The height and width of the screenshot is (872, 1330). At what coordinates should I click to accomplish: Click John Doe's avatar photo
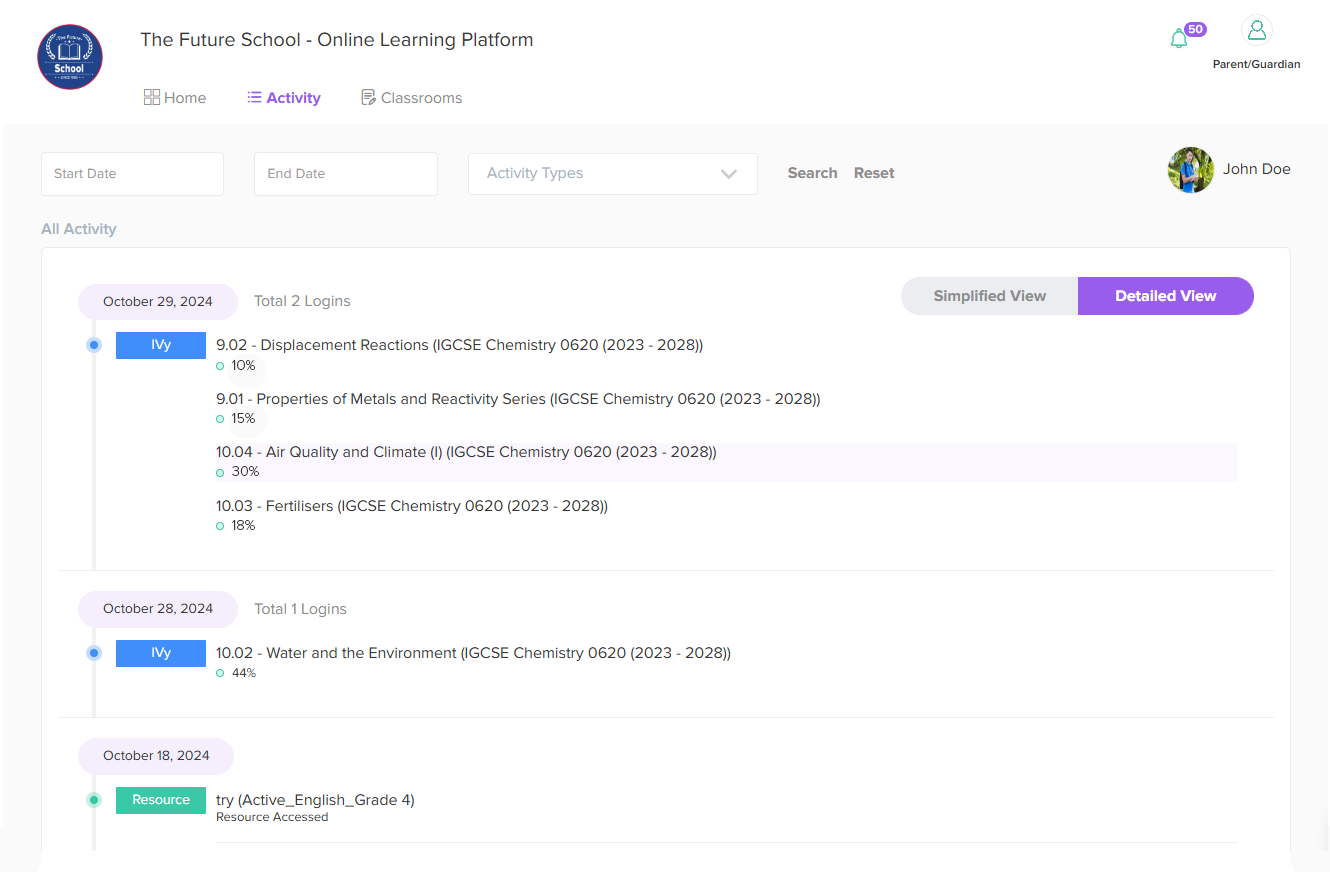pos(1190,170)
